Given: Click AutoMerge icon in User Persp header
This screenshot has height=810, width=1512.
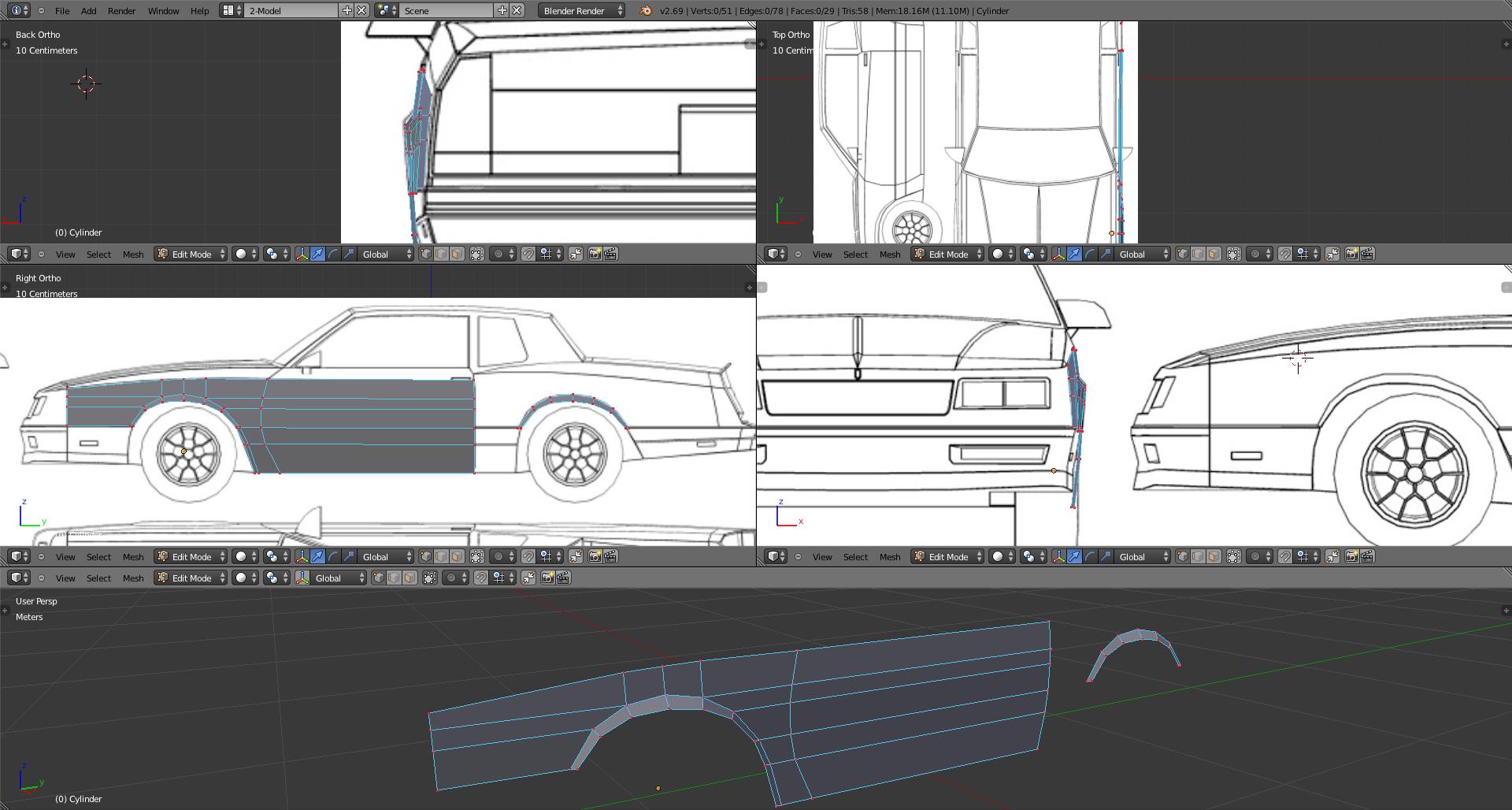Looking at the screenshot, I should tap(528, 578).
